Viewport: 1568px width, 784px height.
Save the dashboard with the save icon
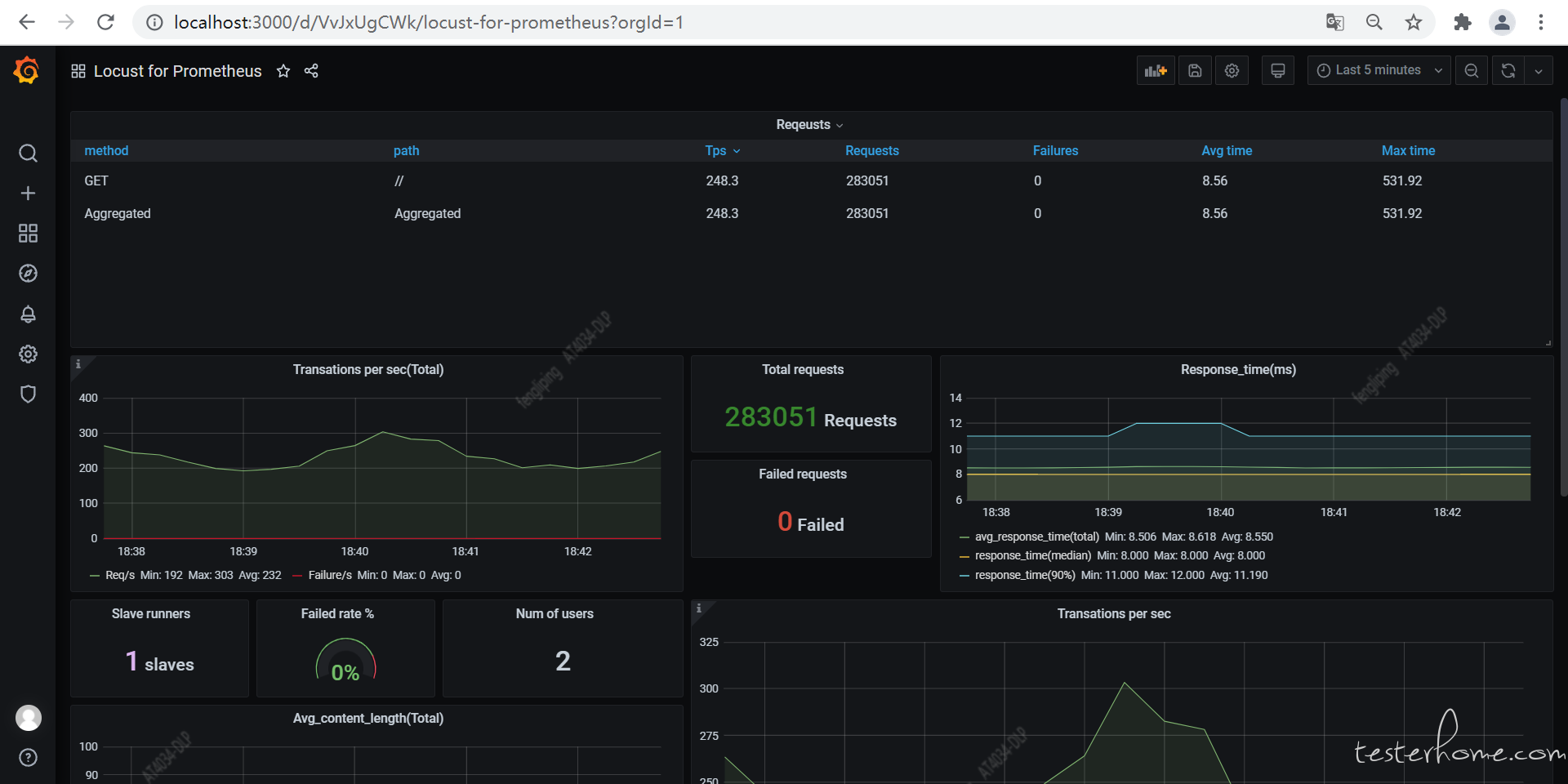tap(1195, 70)
